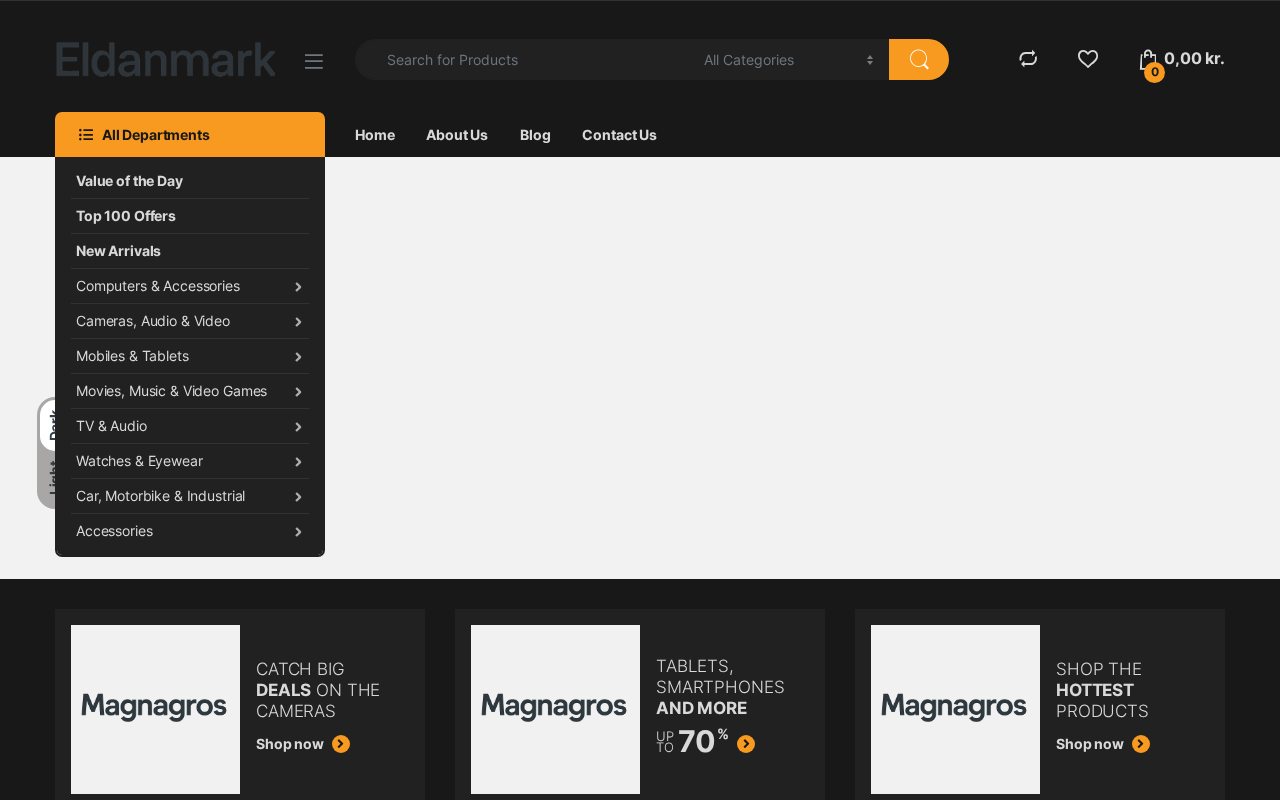1280x800 pixels.
Task: Click the orange search magnifier button
Action: tap(918, 60)
